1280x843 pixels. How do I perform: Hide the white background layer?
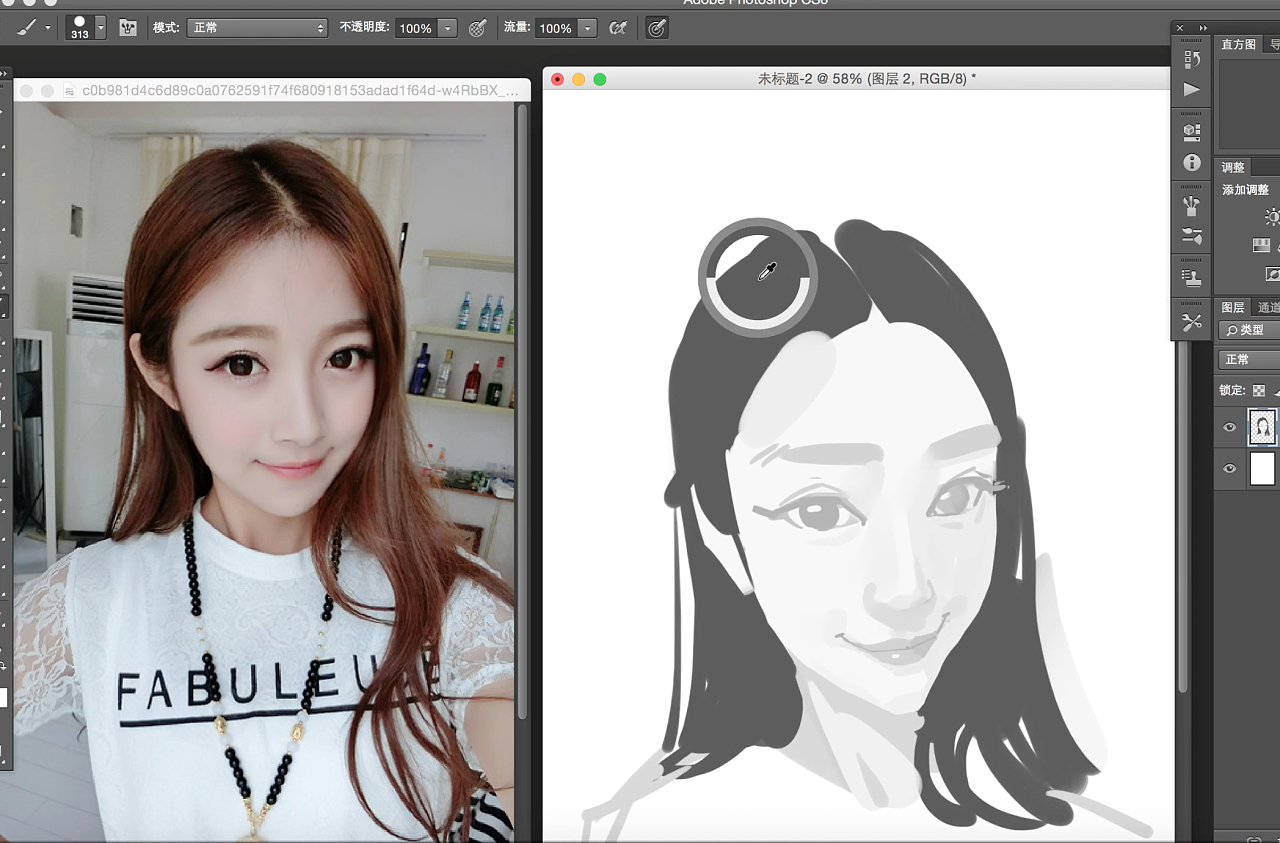pyautogui.click(x=1230, y=468)
